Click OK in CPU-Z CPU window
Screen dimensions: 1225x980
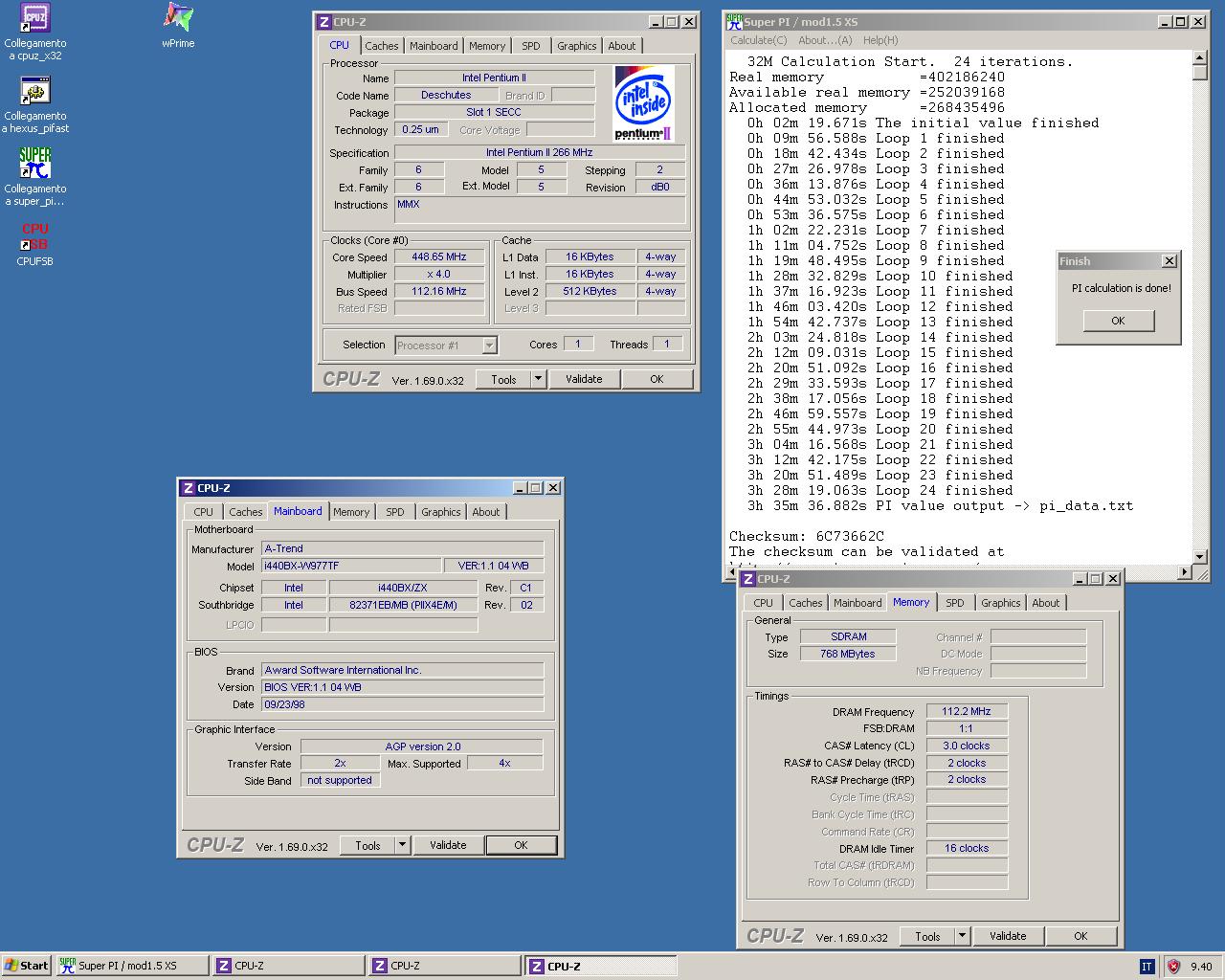657,379
